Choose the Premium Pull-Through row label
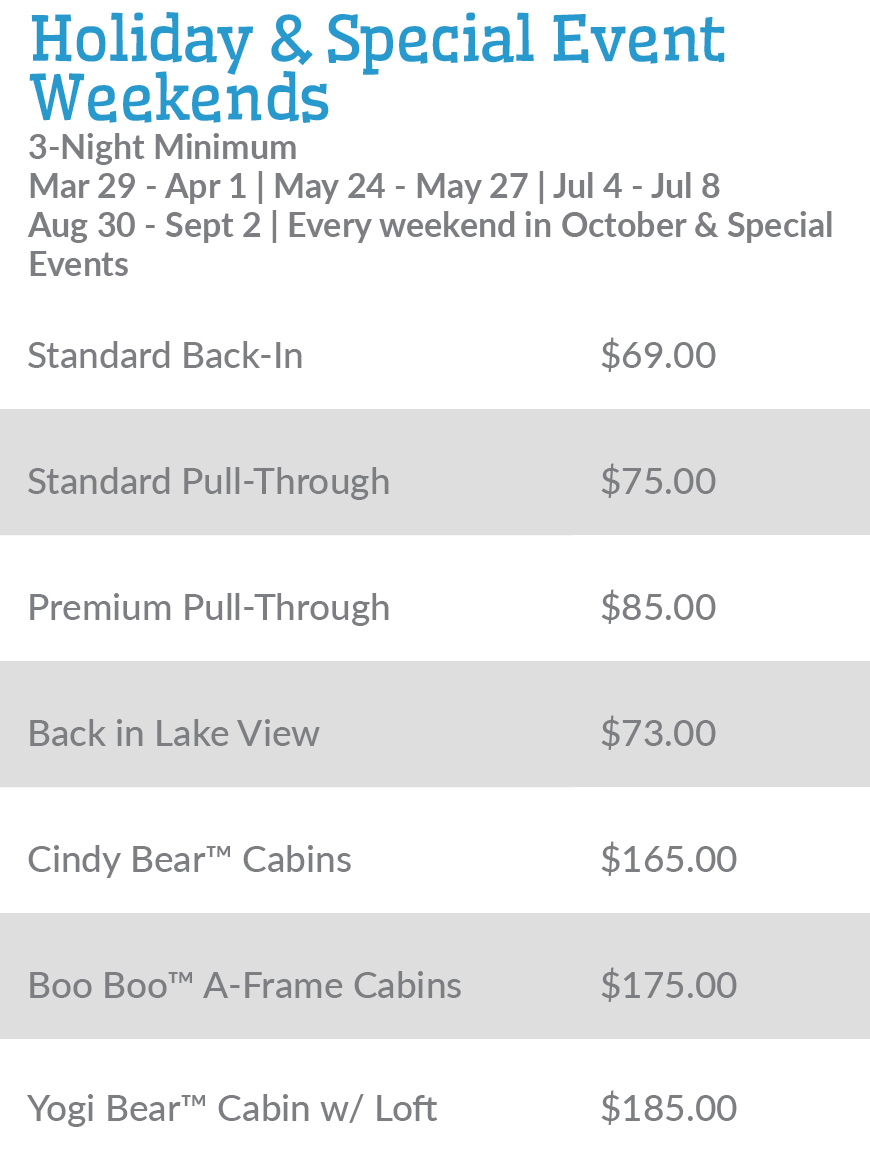Image resolution: width=870 pixels, height=1159 pixels. coord(208,608)
